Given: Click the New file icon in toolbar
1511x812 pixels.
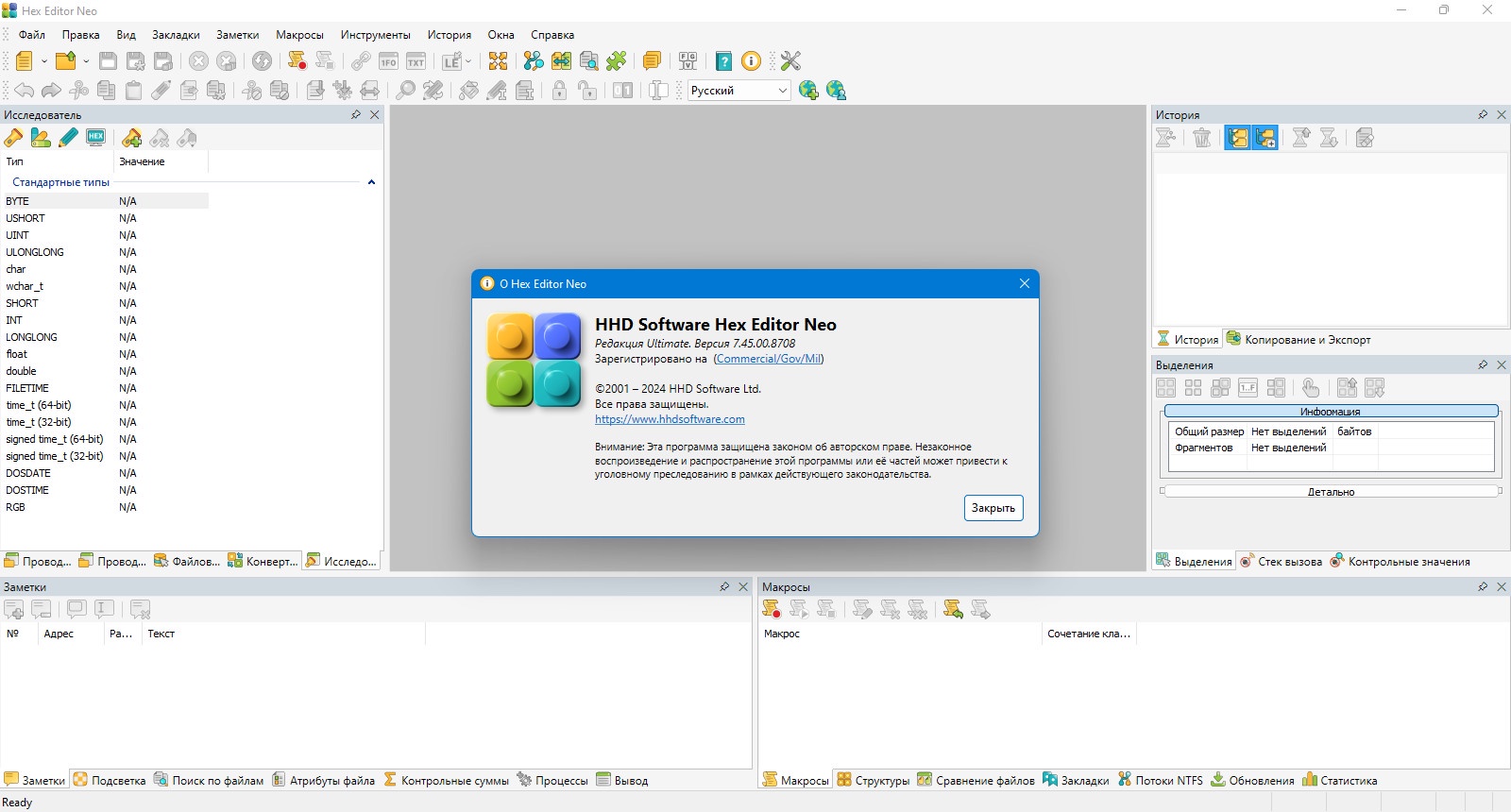Looking at the screenshot, I should click(24, 61).
